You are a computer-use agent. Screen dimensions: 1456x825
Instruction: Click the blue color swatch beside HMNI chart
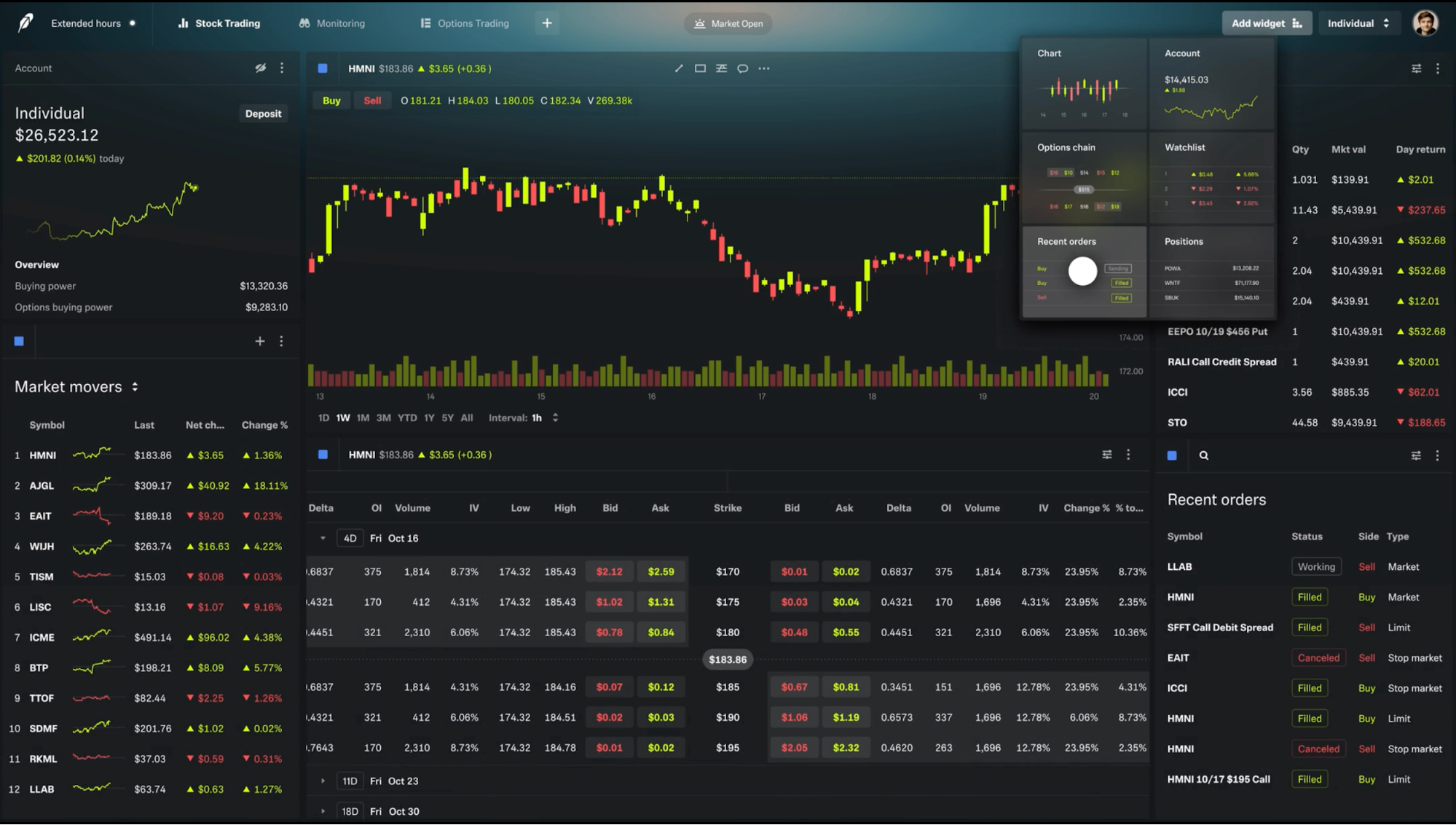point(323,69)
